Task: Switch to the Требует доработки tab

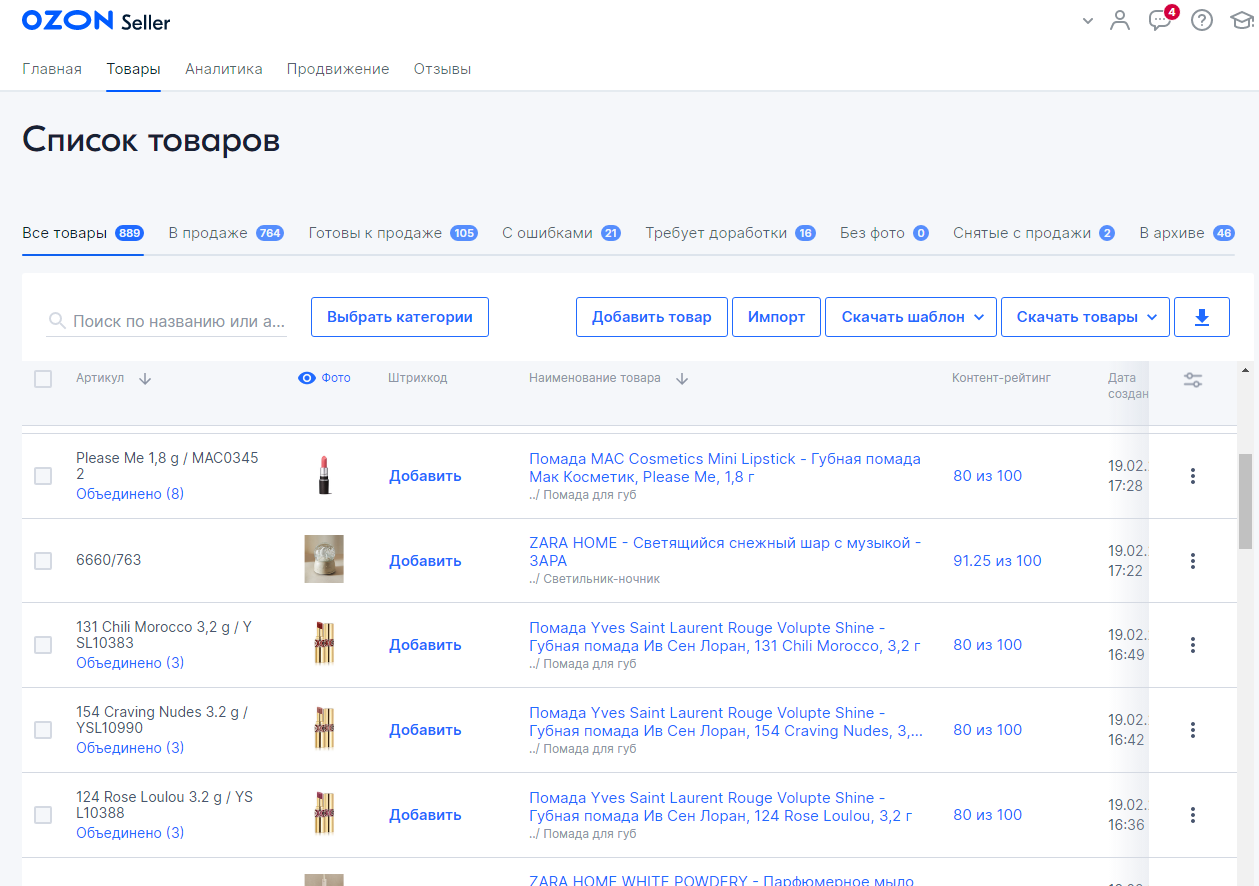Action: [731, 233]
